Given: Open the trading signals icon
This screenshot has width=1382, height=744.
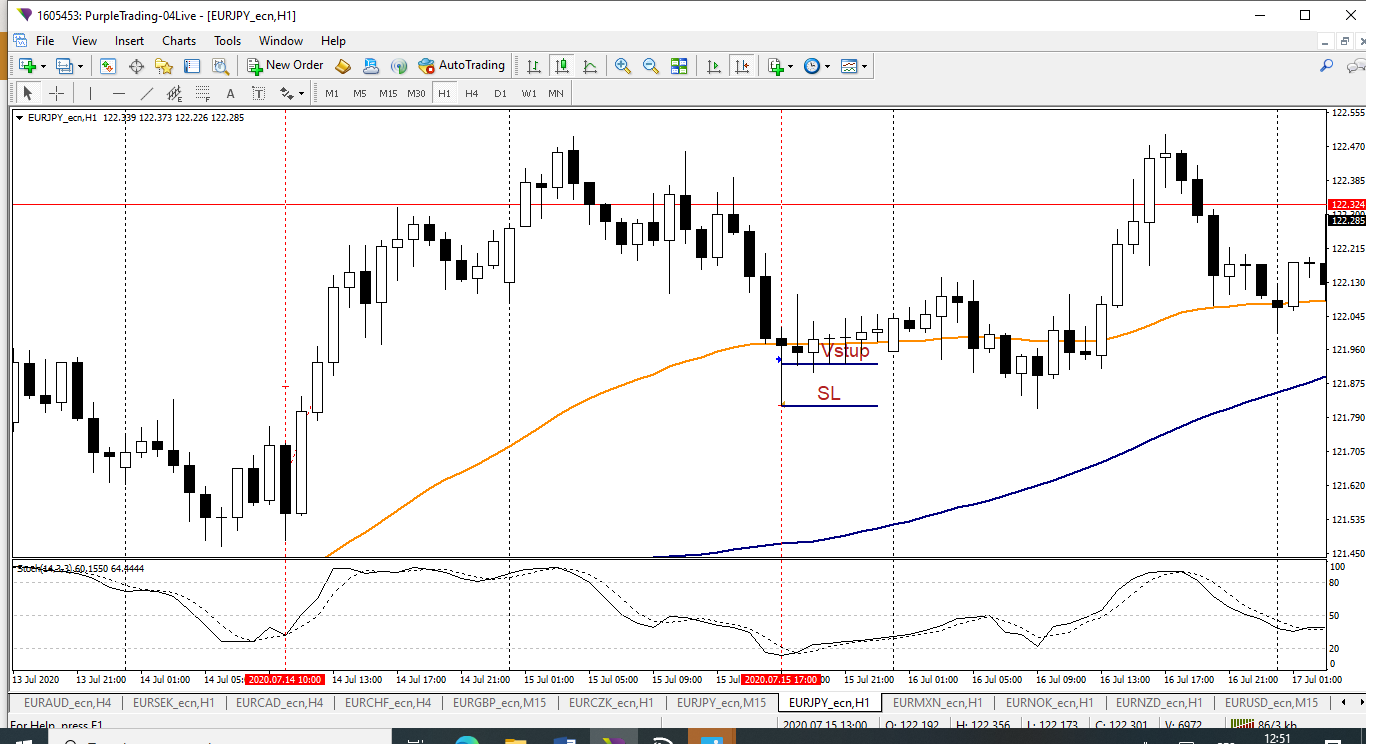Looking at the screenshot, I should click(399, 66).
